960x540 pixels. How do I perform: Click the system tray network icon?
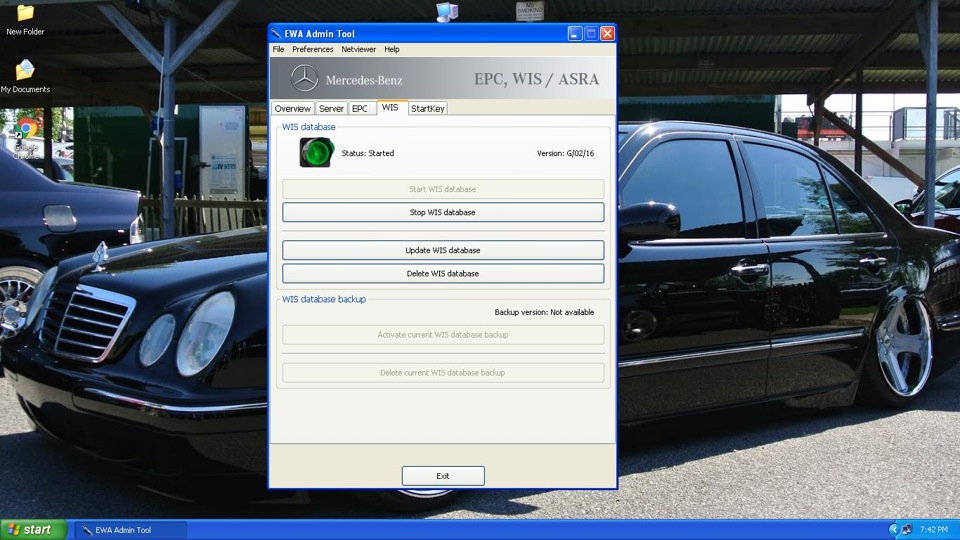coord(907,530)
